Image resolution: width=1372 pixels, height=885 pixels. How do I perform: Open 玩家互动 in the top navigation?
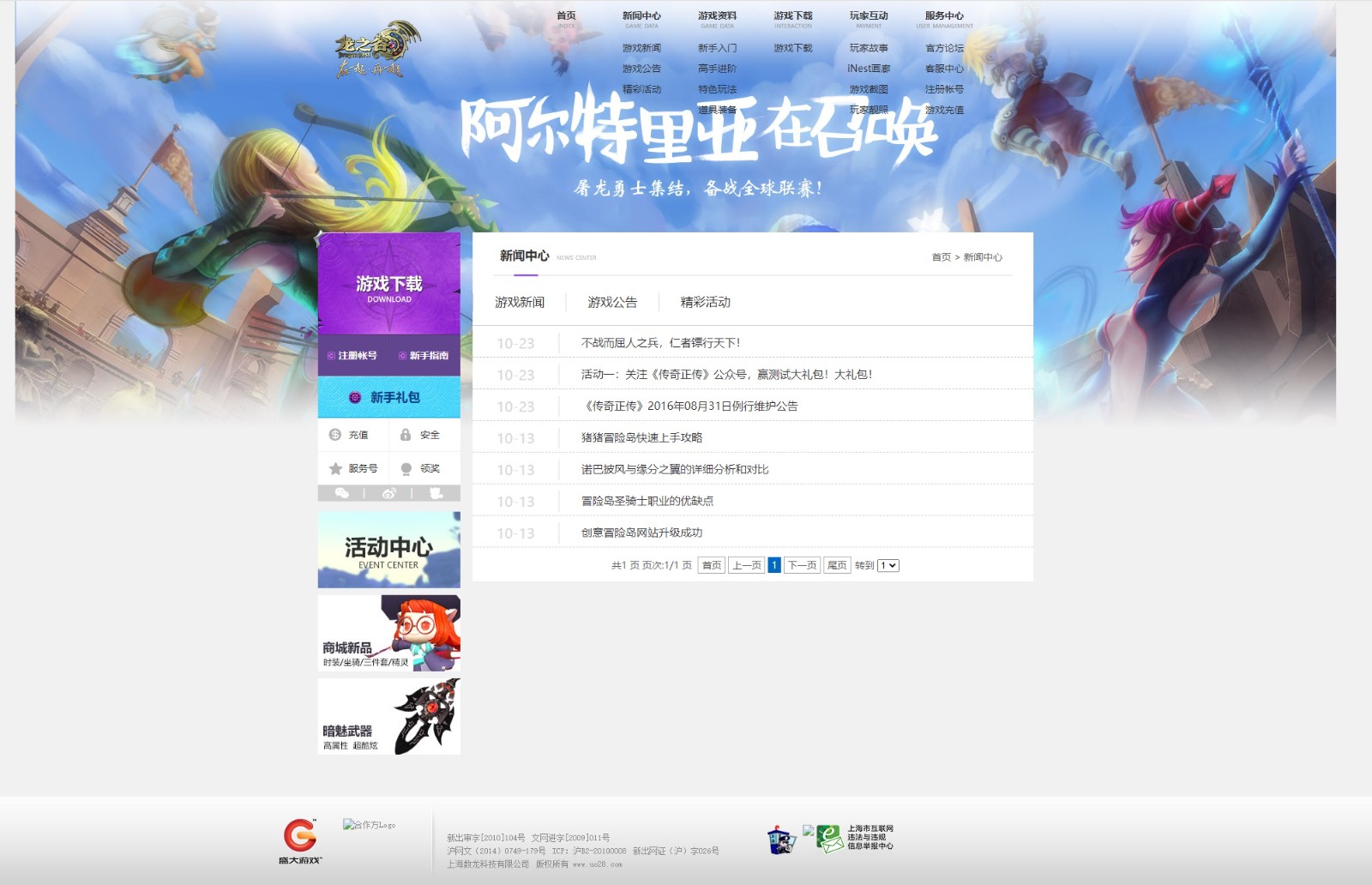click(x=869, y=15)
